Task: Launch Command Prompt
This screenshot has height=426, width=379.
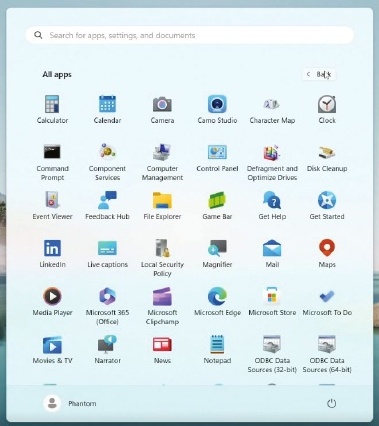Action: tap(52, 162)
